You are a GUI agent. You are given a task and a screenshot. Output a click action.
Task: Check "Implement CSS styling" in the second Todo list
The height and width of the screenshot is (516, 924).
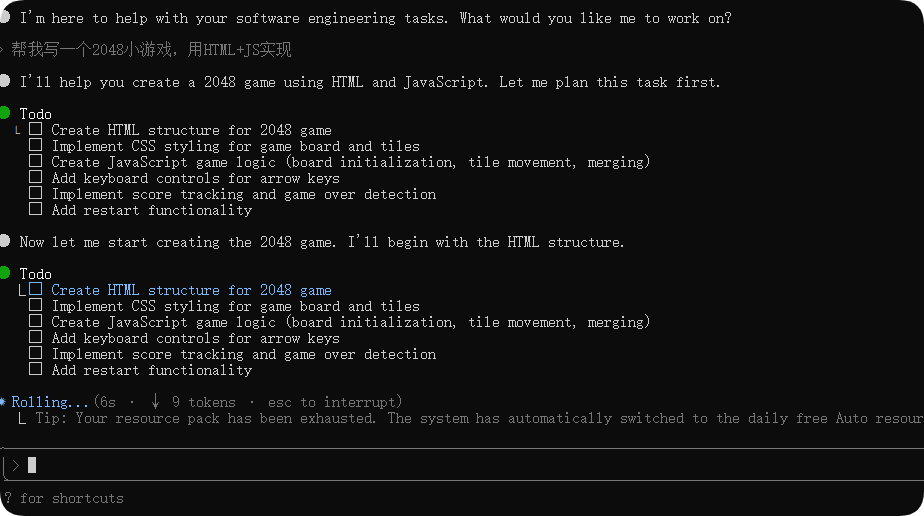coord(36,306)
